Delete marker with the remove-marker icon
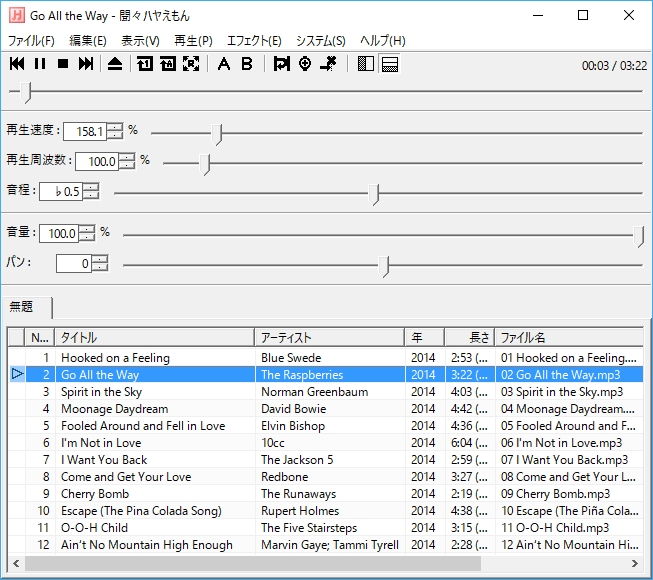The image size is (653, 580). pos(328,64)
